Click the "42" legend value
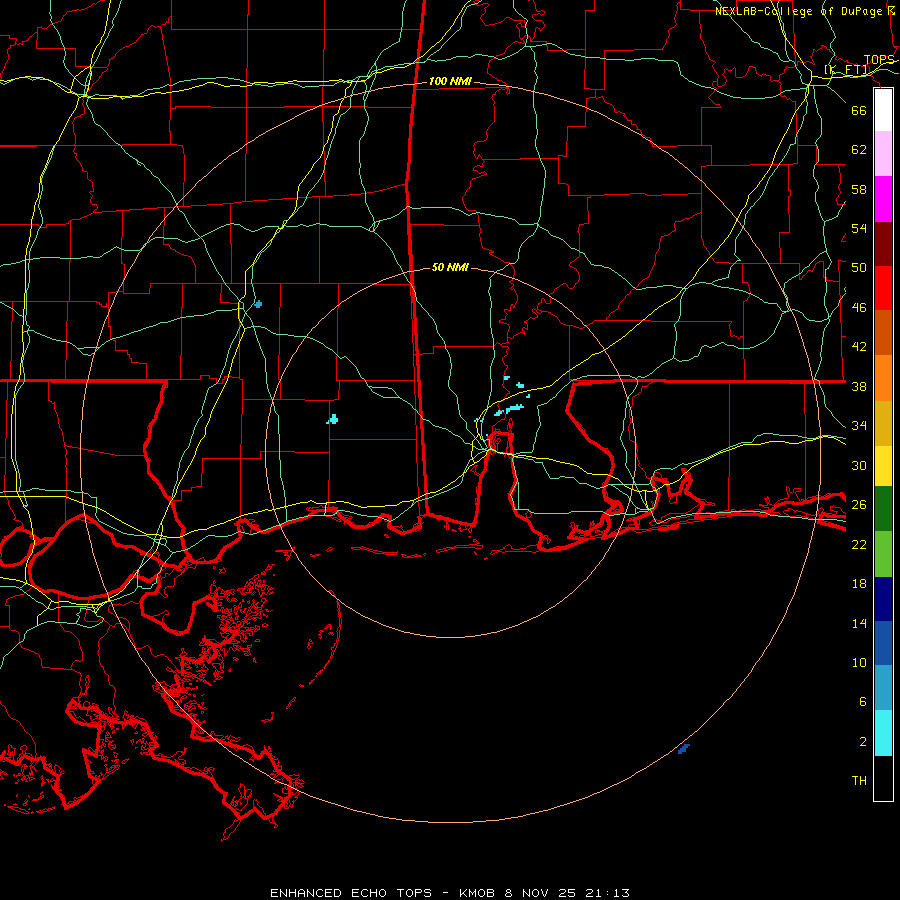This screenshot has height=900, width=900. coord(859,346)
